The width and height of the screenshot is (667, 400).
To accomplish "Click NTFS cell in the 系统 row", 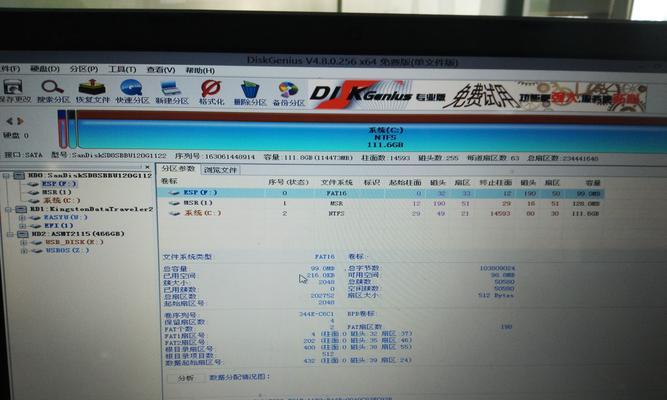I will coord(336,213).
